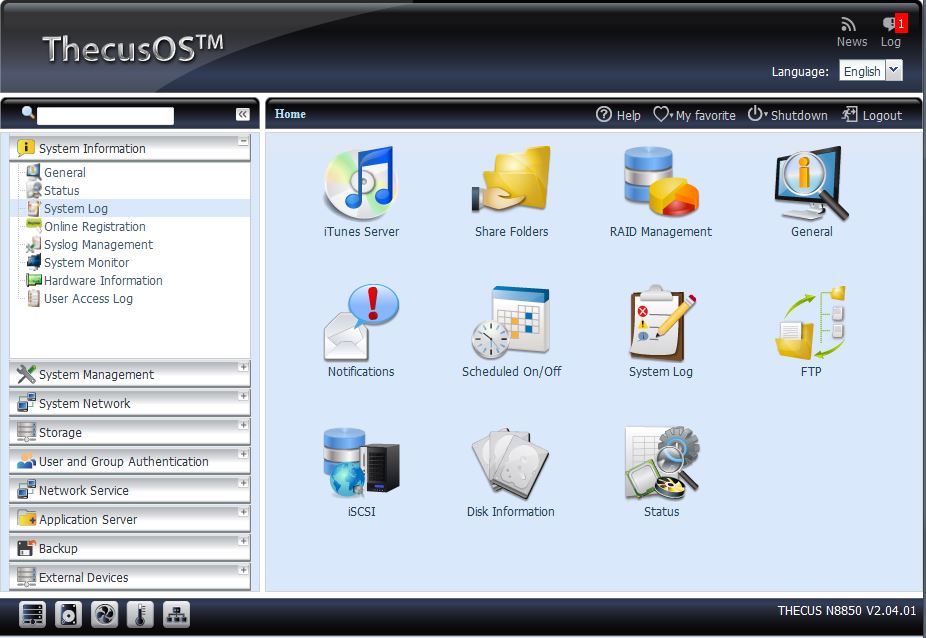Open the Disk Information icon
Screen dimensions: 926x638
coord(511,463)
